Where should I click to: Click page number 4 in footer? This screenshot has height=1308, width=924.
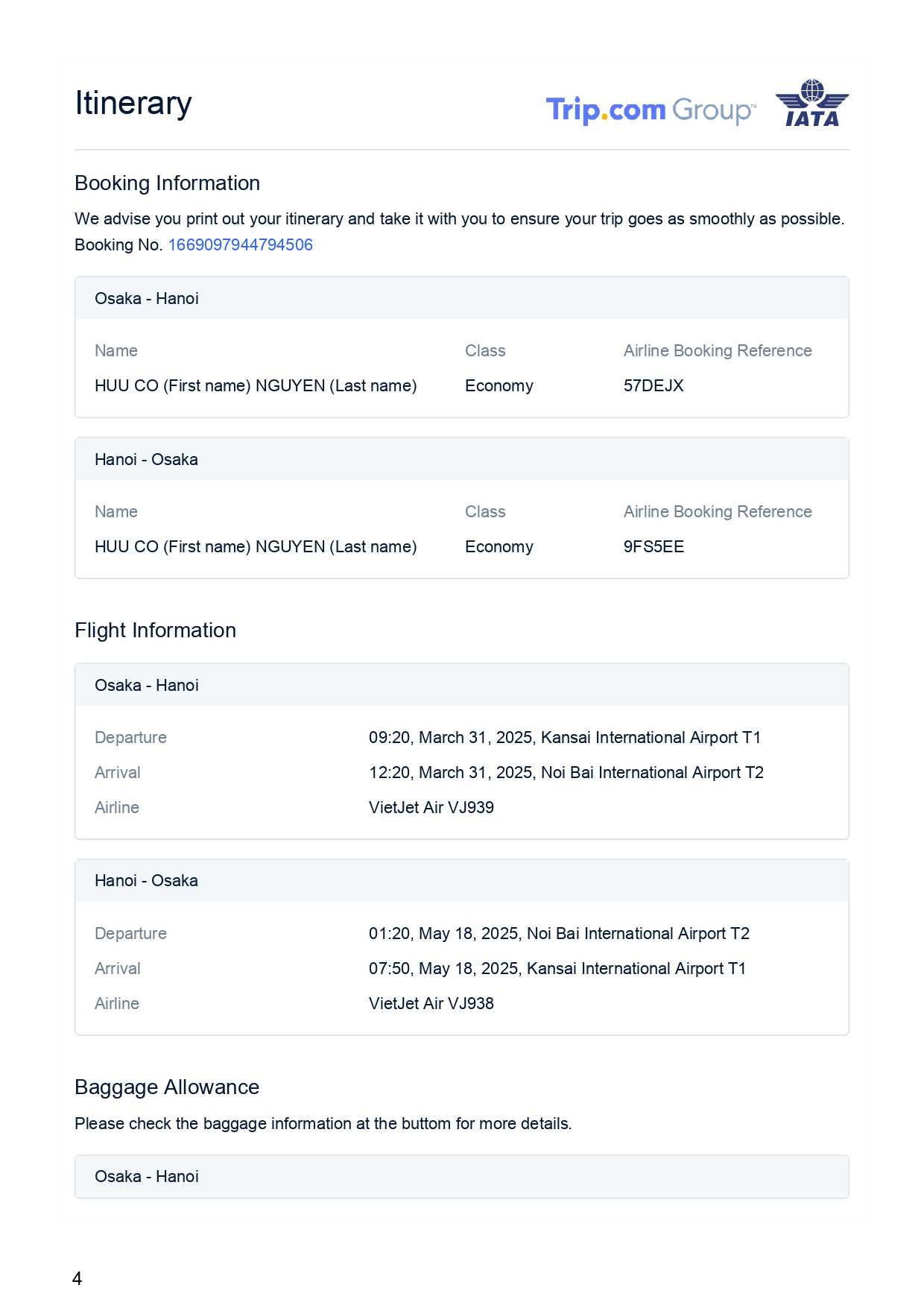pyautogui.click(x=77, y=1279)
